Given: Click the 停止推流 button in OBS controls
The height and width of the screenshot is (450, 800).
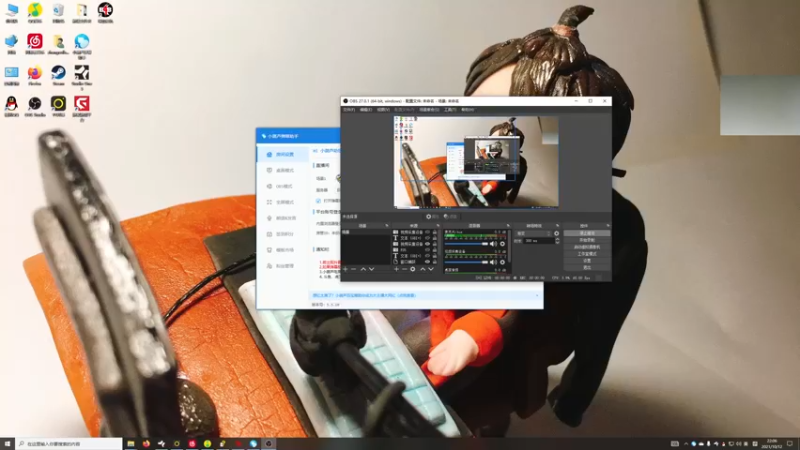Looking at the screenshot, I should coord(587,233).
